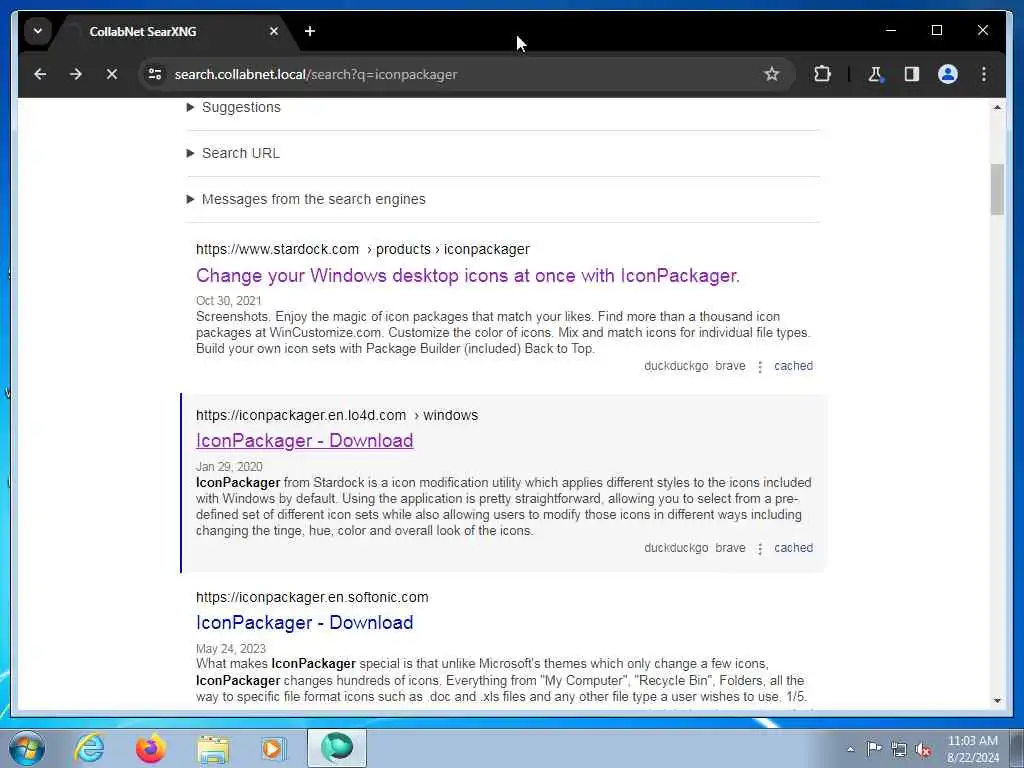
Task: Open more options for lo4d result
Action: point(760,549)
